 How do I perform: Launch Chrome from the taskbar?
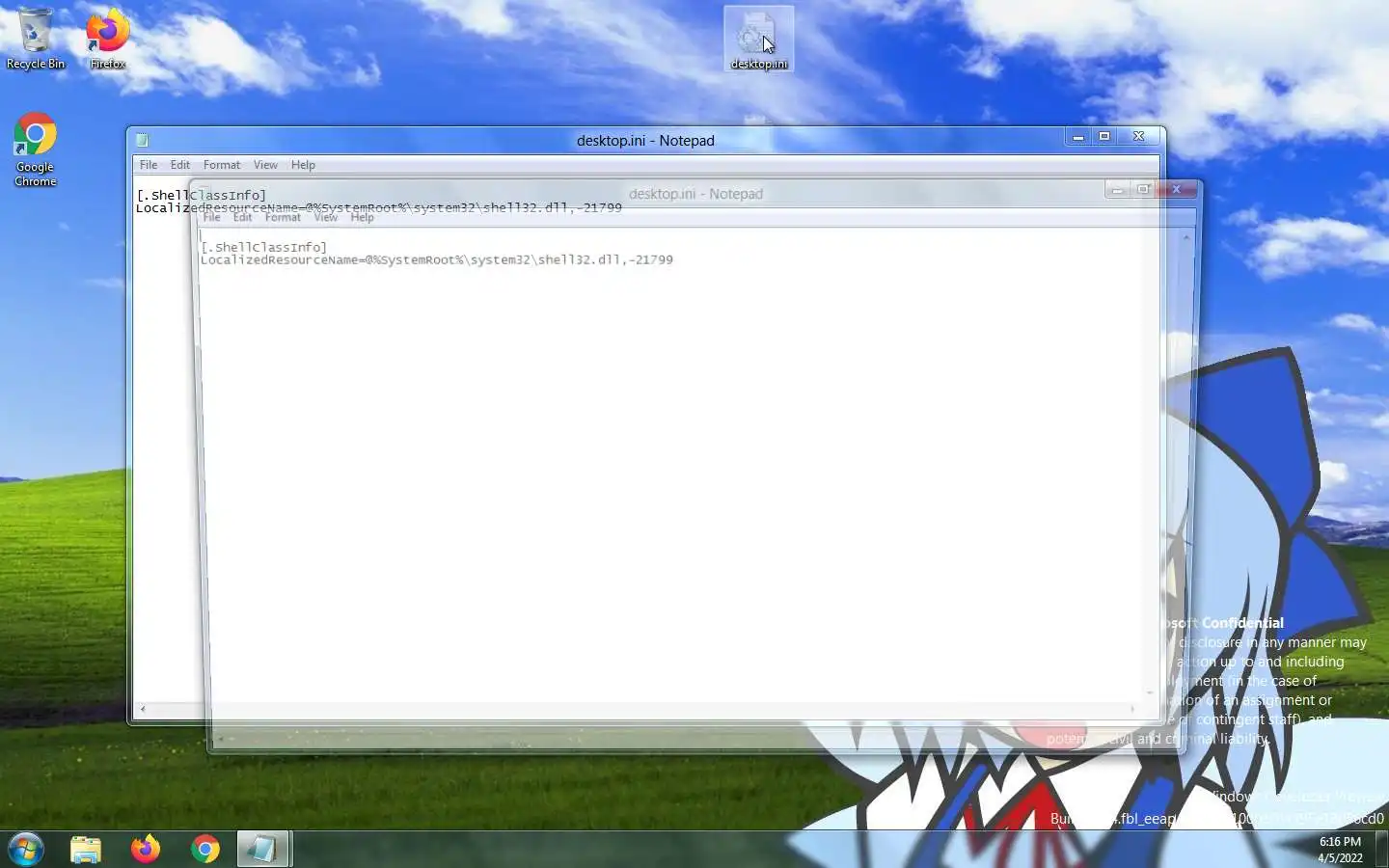205,849
